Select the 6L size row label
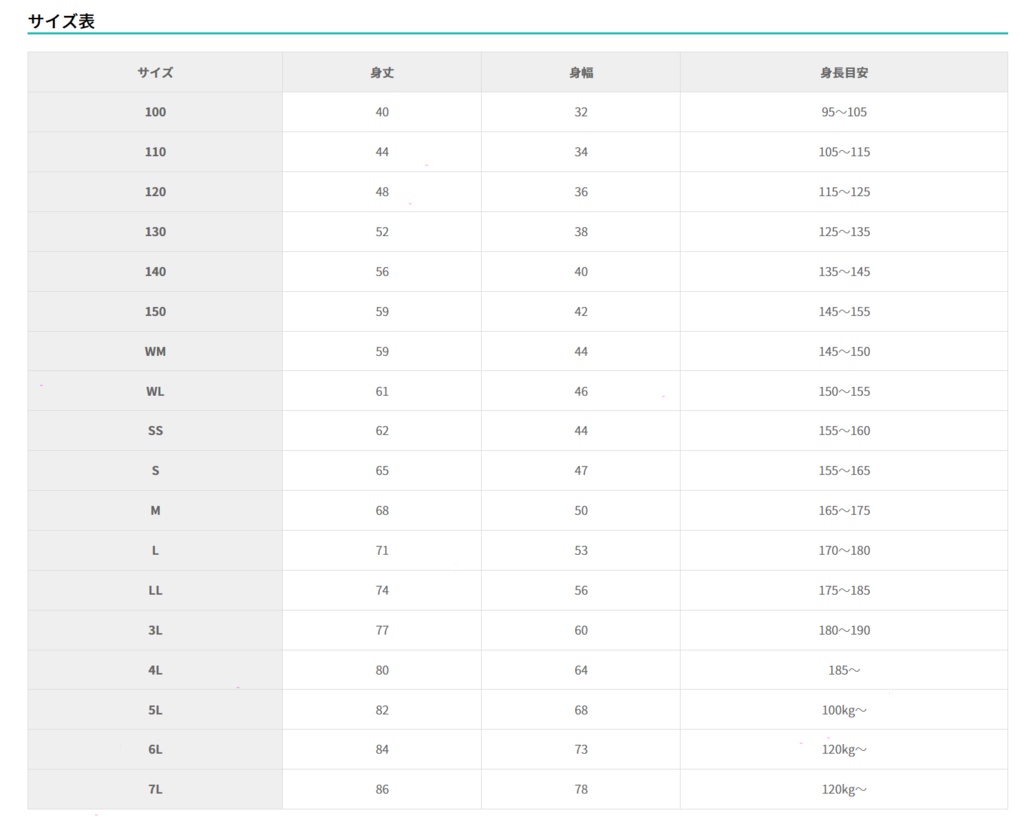 pyautogui.click(x=155, y=750)
